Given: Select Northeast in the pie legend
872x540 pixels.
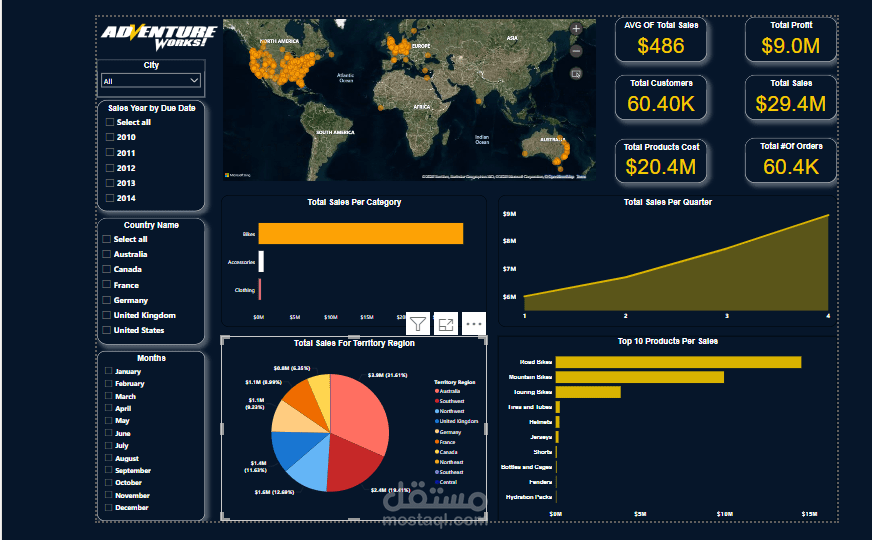Looking at the screenshot, I should pyautogui.click(x=449, y=462).
